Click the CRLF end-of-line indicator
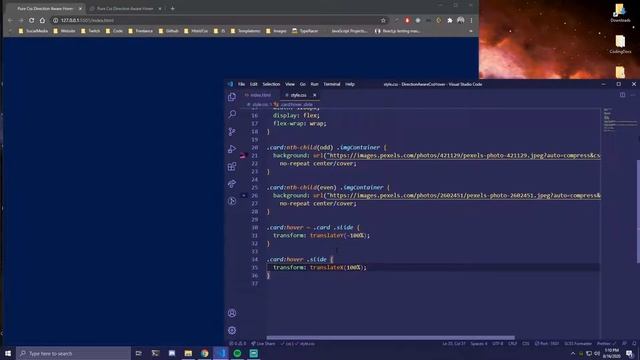Viewport: 640px width, 360px height. [x=512, y=344]
